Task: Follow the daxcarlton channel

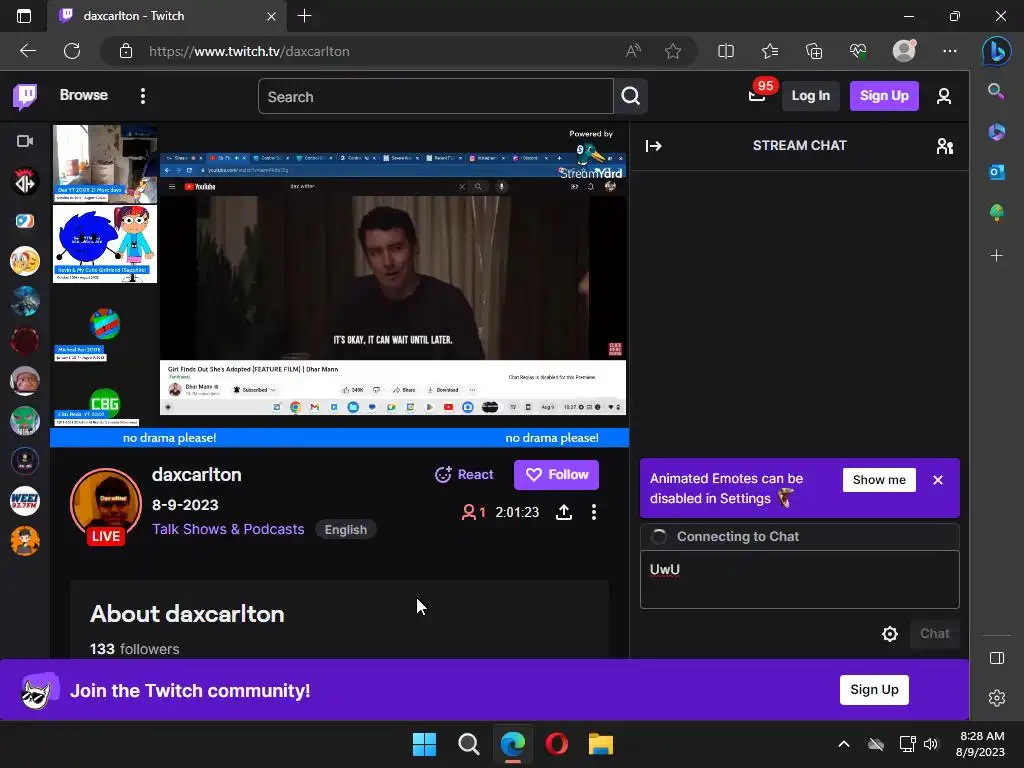Action: click(x=556, y=475)
